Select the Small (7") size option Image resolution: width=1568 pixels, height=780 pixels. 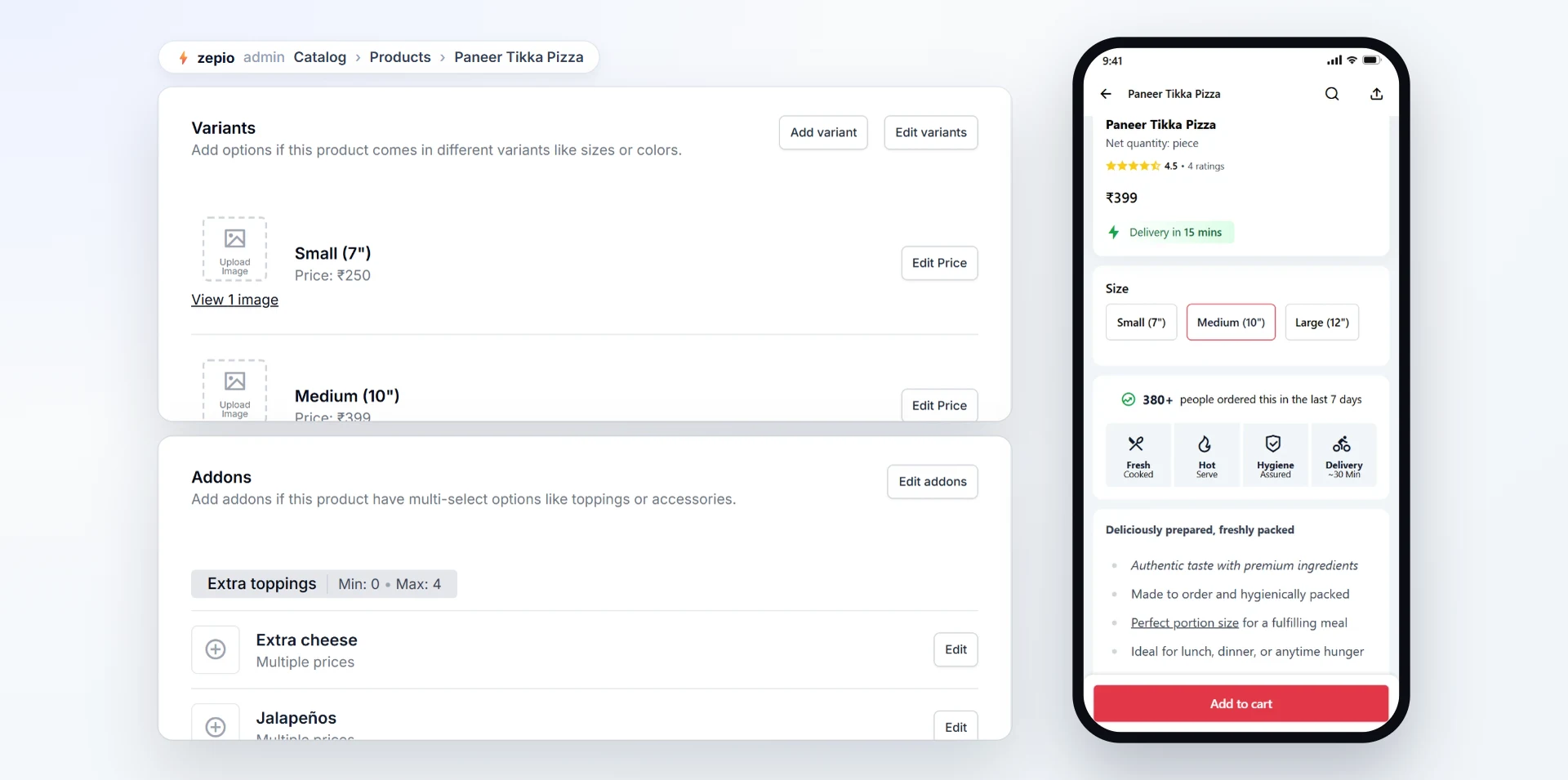coord(1141,323)
